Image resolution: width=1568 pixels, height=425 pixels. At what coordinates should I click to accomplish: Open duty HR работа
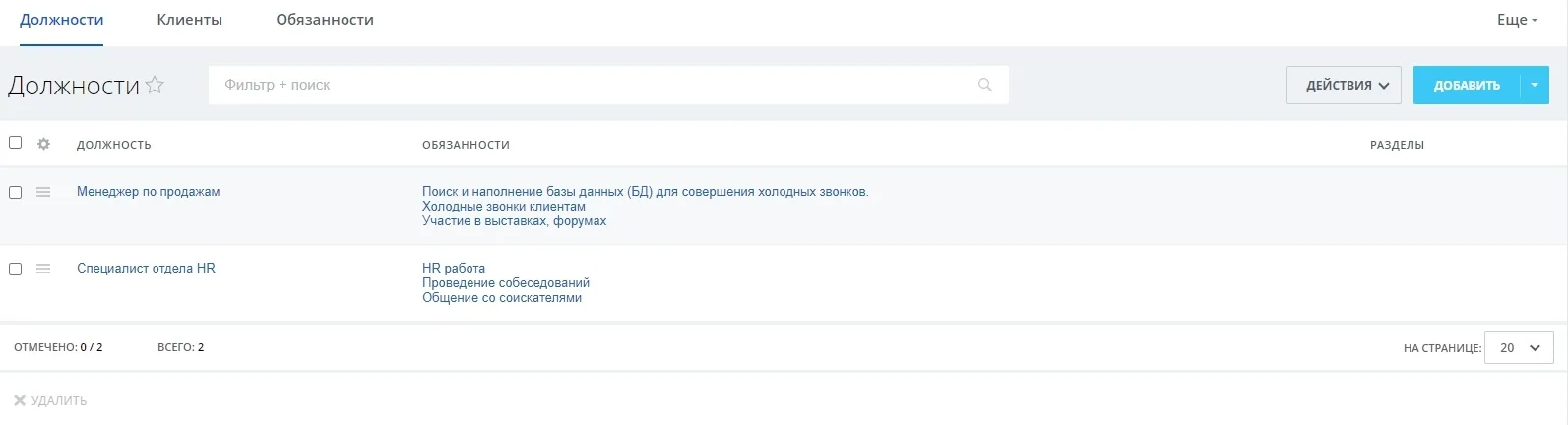(454, 269)
